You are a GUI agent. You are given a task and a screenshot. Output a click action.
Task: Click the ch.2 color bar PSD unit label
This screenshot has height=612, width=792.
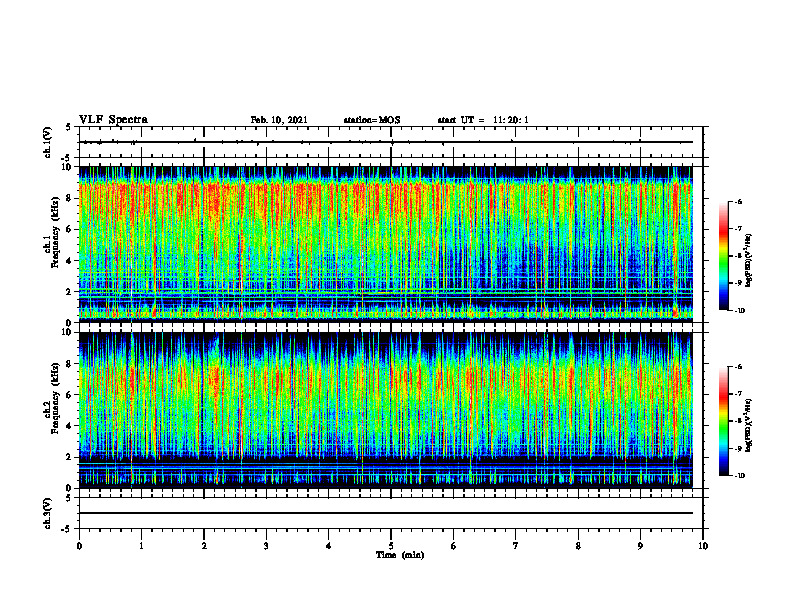coord(749,426)
